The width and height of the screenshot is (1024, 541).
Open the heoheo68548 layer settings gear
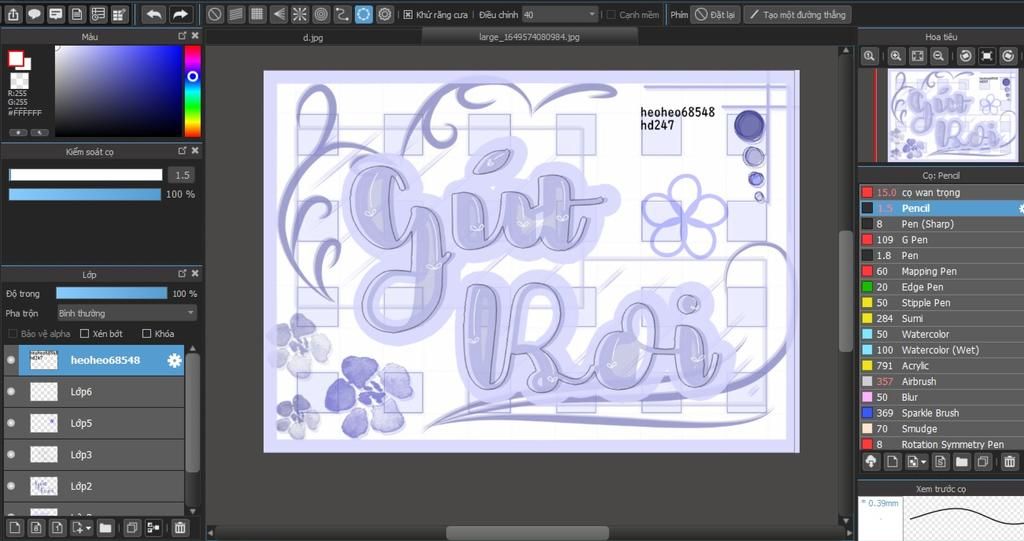click(x=174, y=360)
